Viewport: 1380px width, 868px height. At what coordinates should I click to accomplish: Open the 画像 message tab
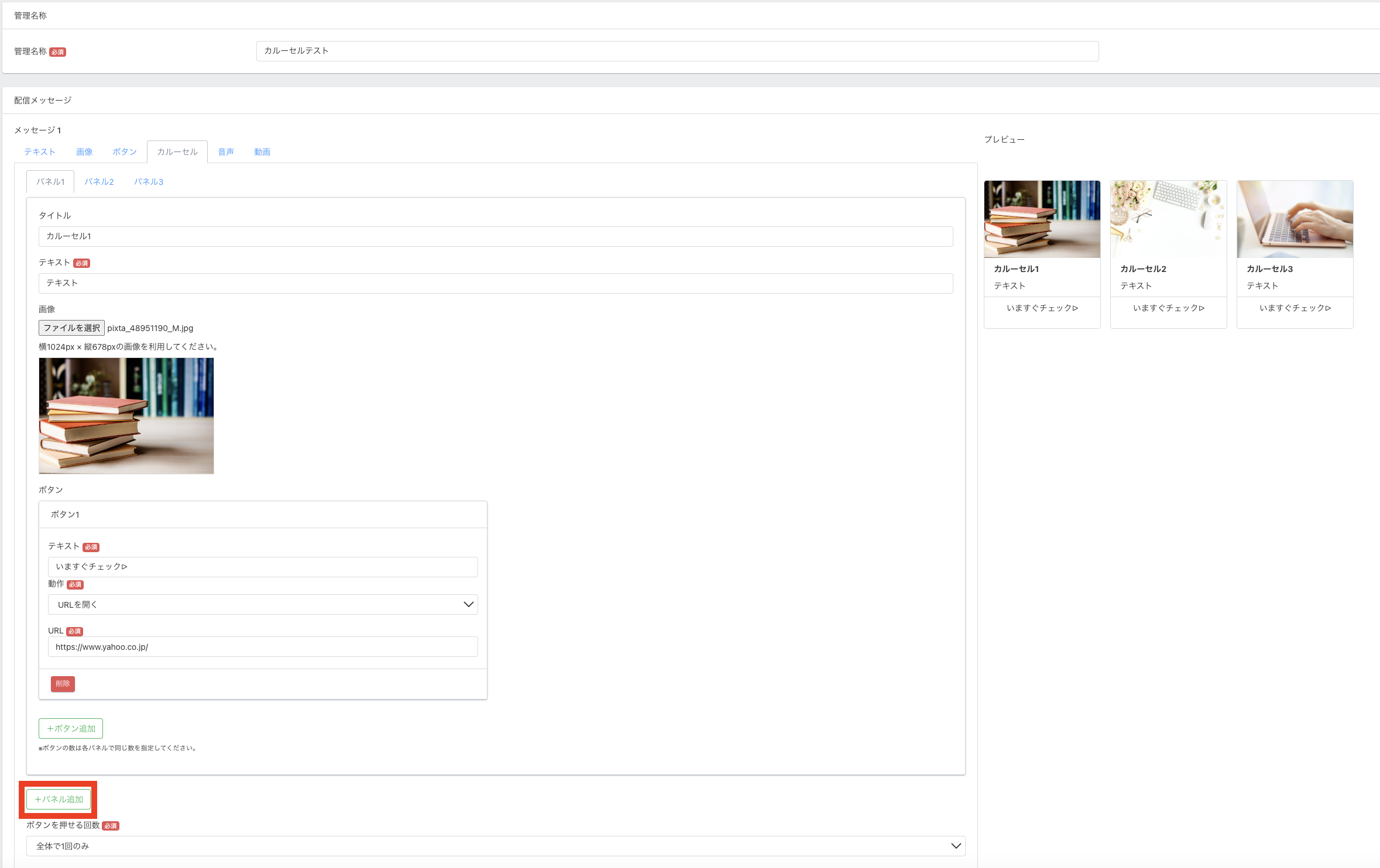84,152
